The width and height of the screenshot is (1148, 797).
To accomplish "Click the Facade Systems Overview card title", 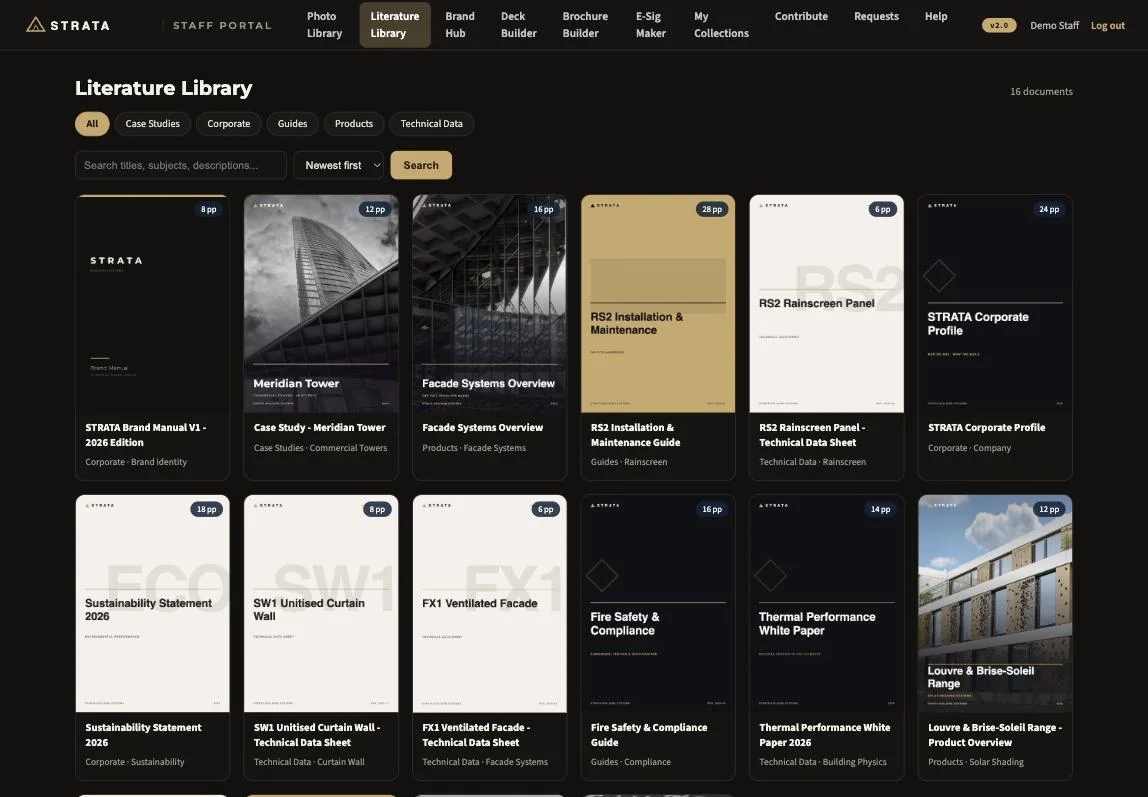I will 482,427.
